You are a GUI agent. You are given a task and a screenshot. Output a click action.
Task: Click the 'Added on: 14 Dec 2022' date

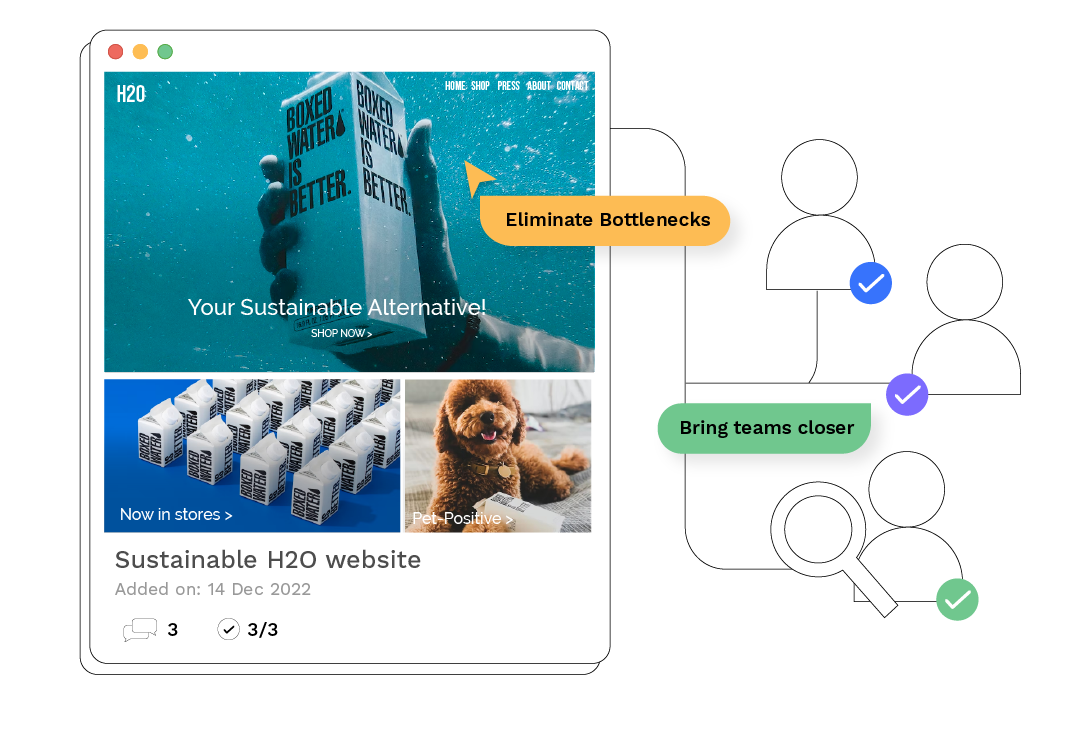(x=213, y=590)
